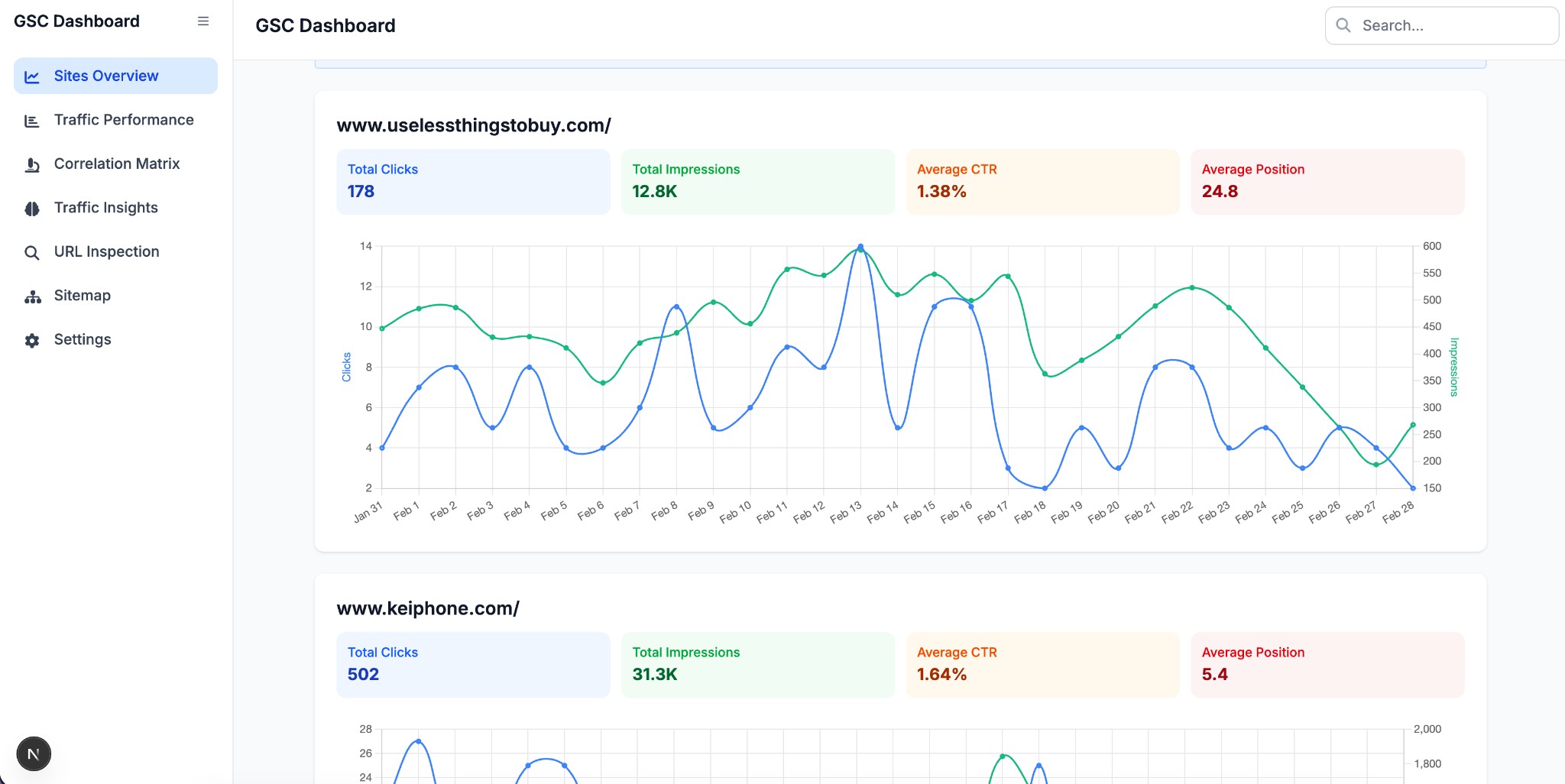
Task: Navigate to Traffic Insights
Action: click(115, 208)
